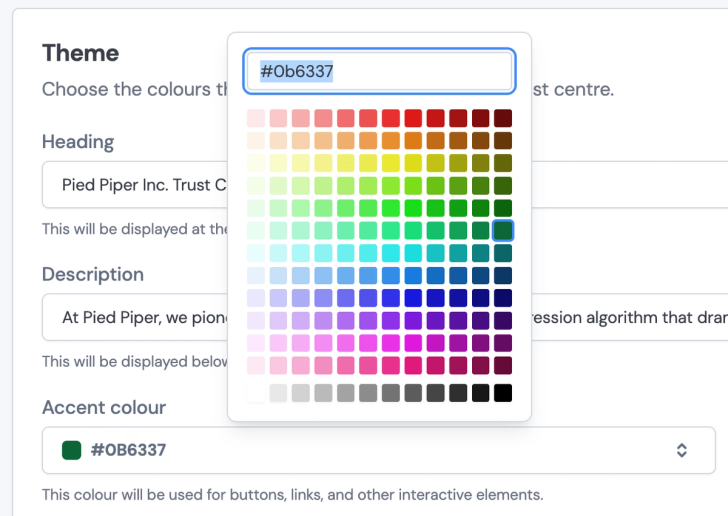Open the Accent colour dropdown chevron

(682, 450)
